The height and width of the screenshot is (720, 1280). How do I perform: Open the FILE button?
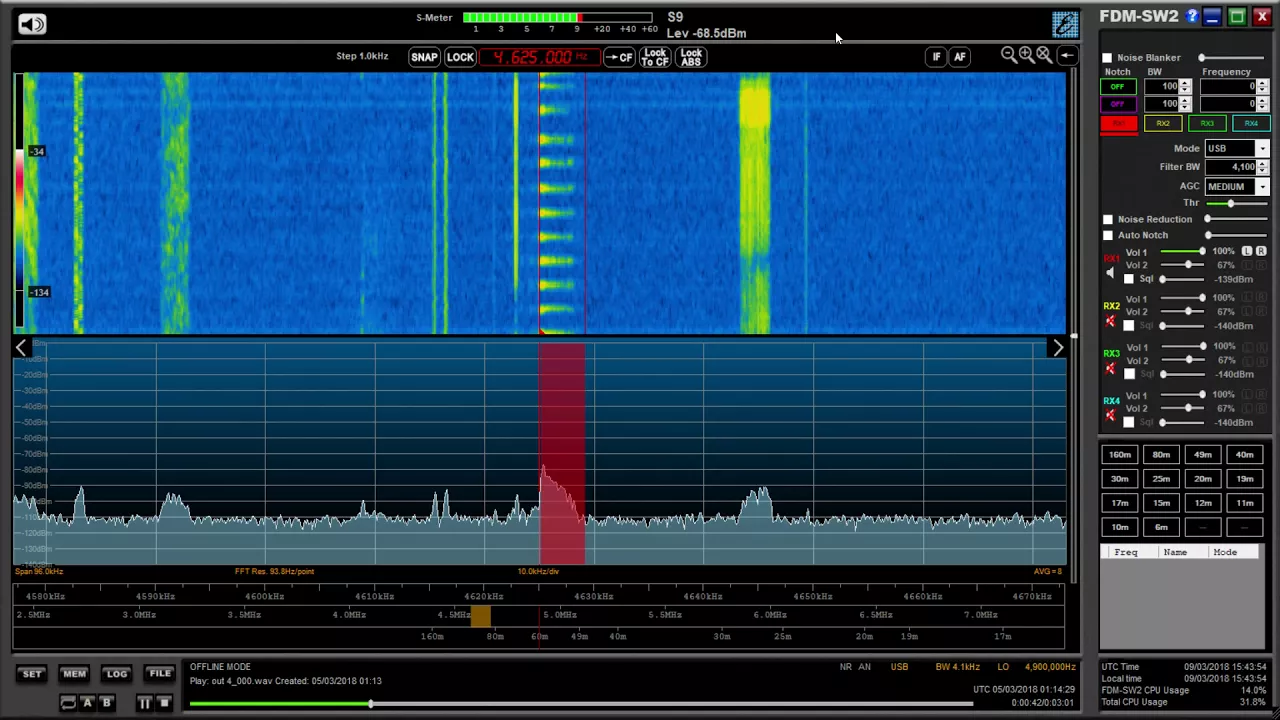[x=160, y=674]
